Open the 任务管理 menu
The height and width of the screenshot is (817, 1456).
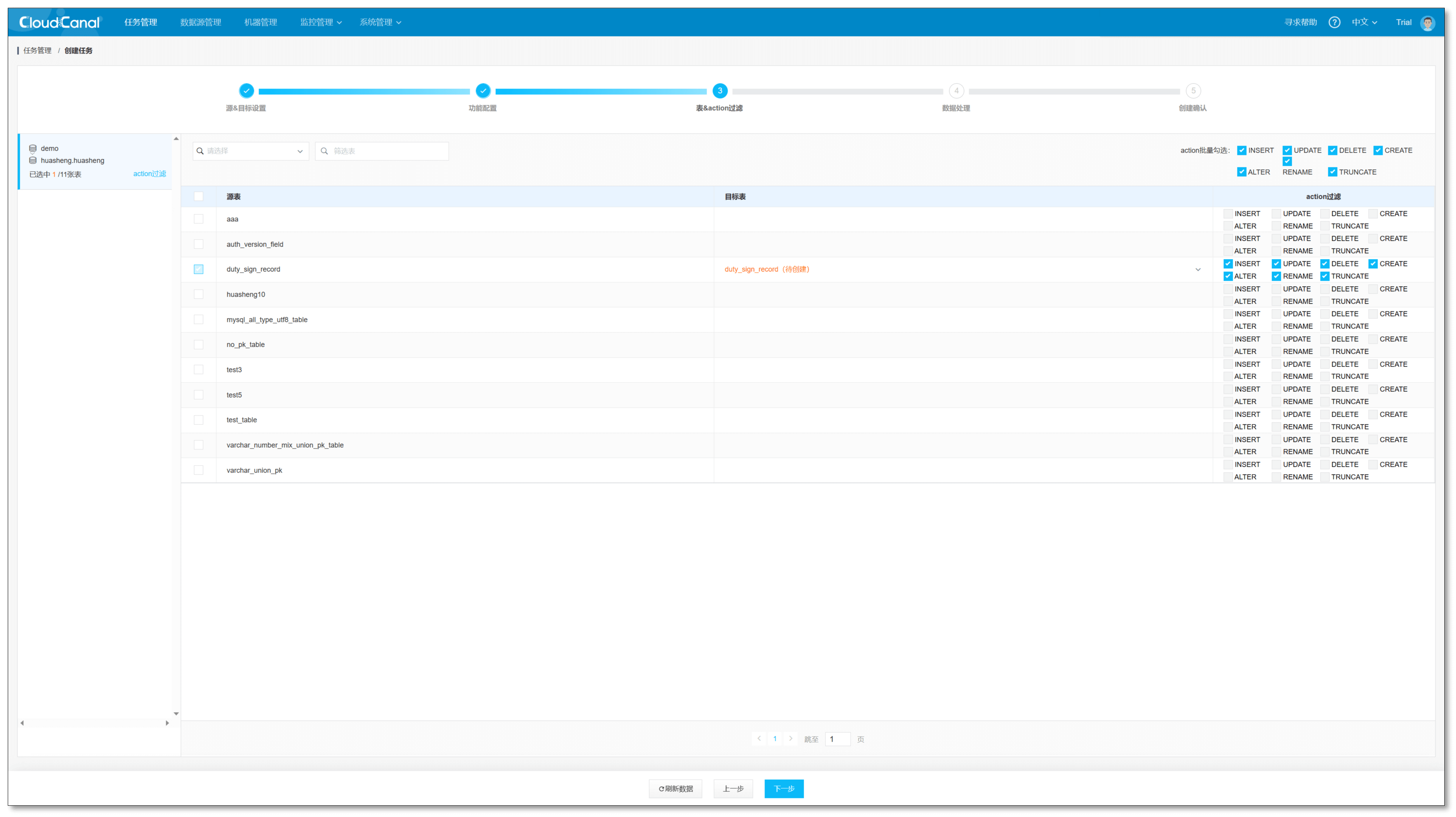tap(141, 22)
